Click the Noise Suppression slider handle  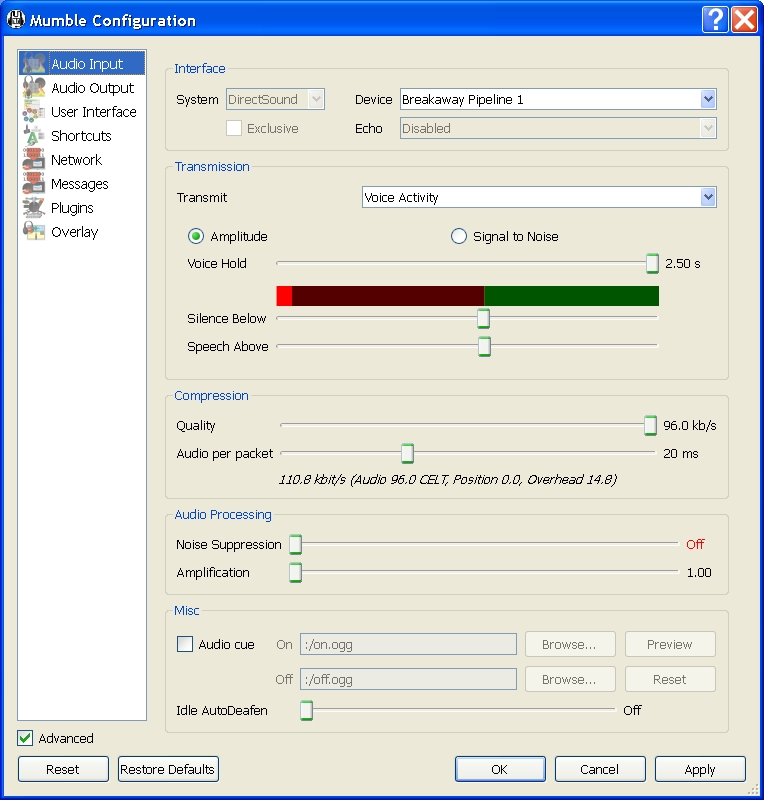[x=295, y=544]
